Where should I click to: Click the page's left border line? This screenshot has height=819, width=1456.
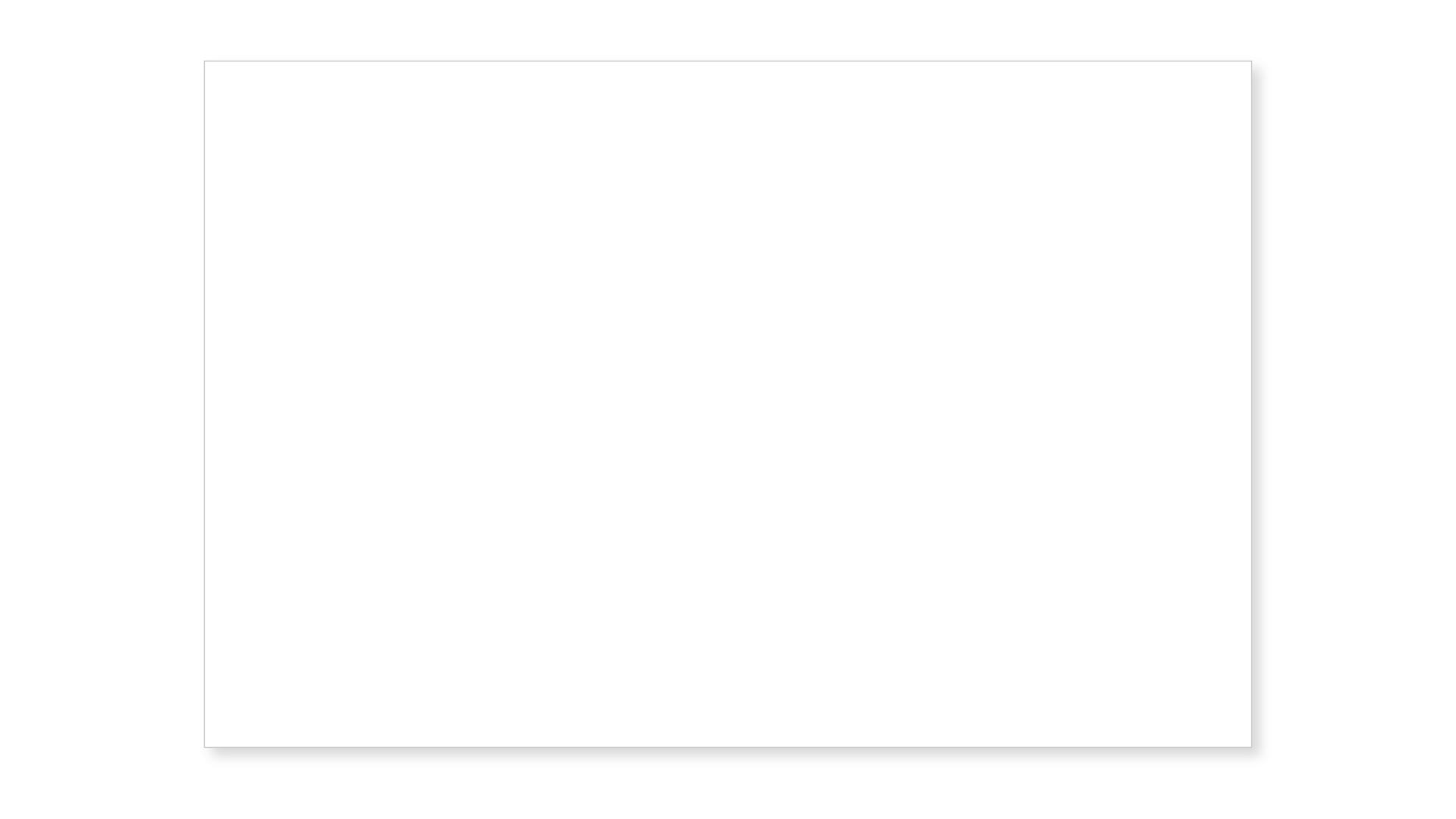(205, 404)
